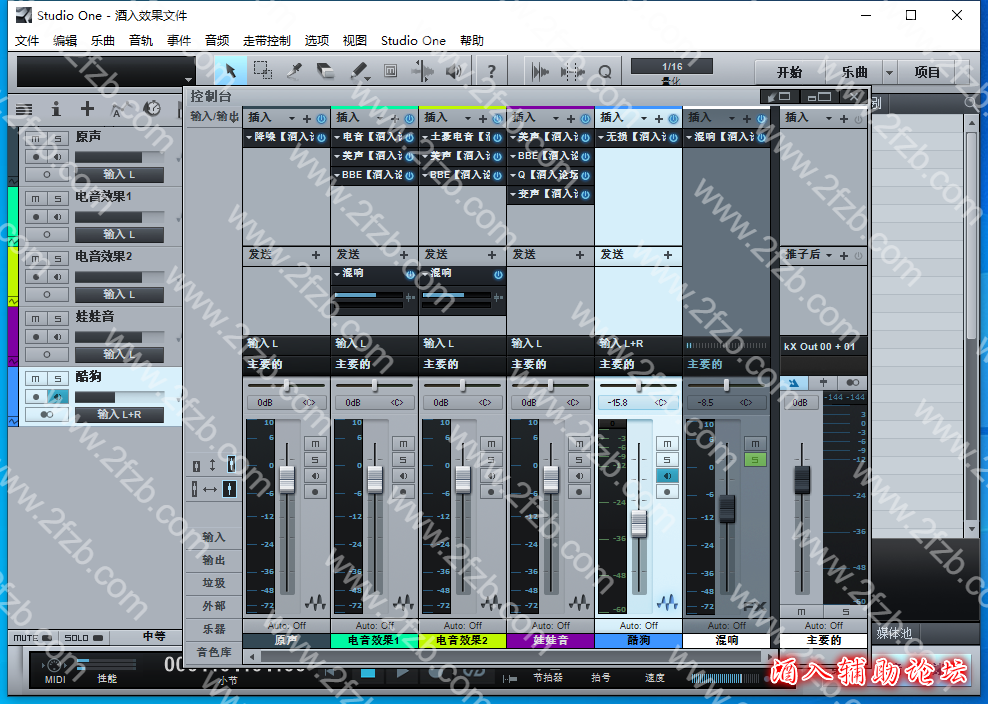Mute the 原声 mixer channel
The width and height of the screenshot is (988, 704).
tap(315, 444)
